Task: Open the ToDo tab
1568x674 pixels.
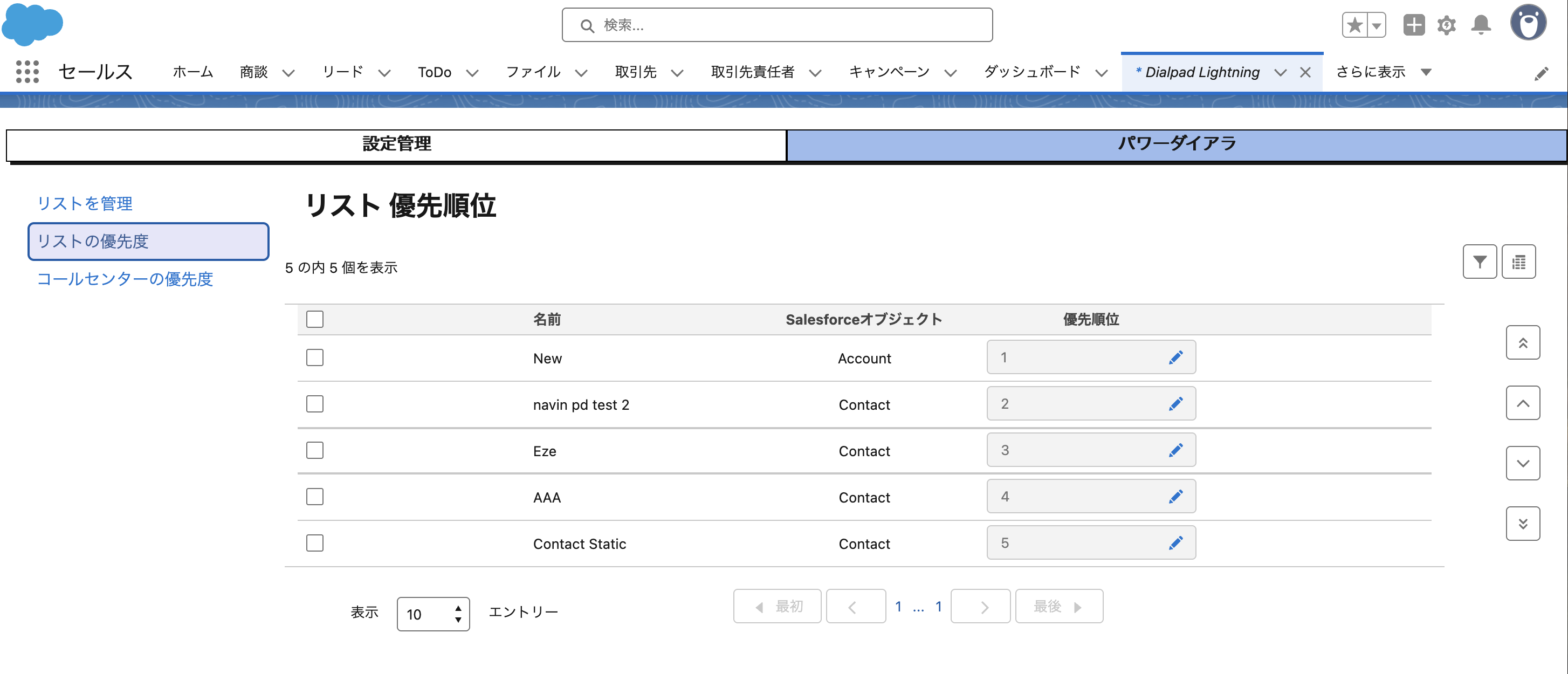Action: click(434, 72)
